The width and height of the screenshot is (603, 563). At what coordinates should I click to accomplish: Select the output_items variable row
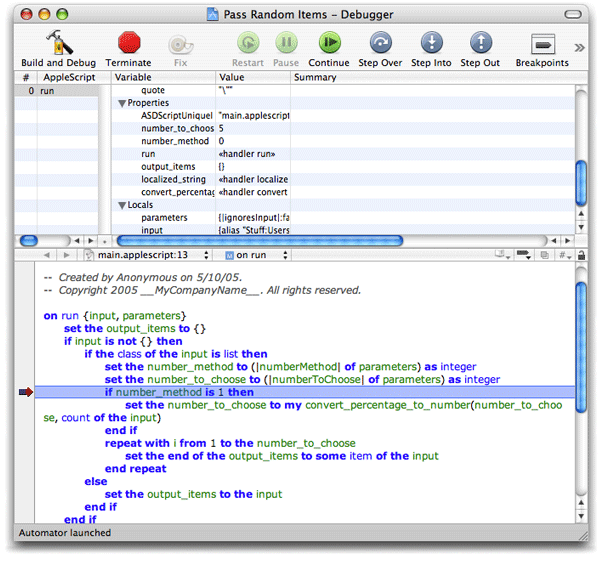coord(343,167)
